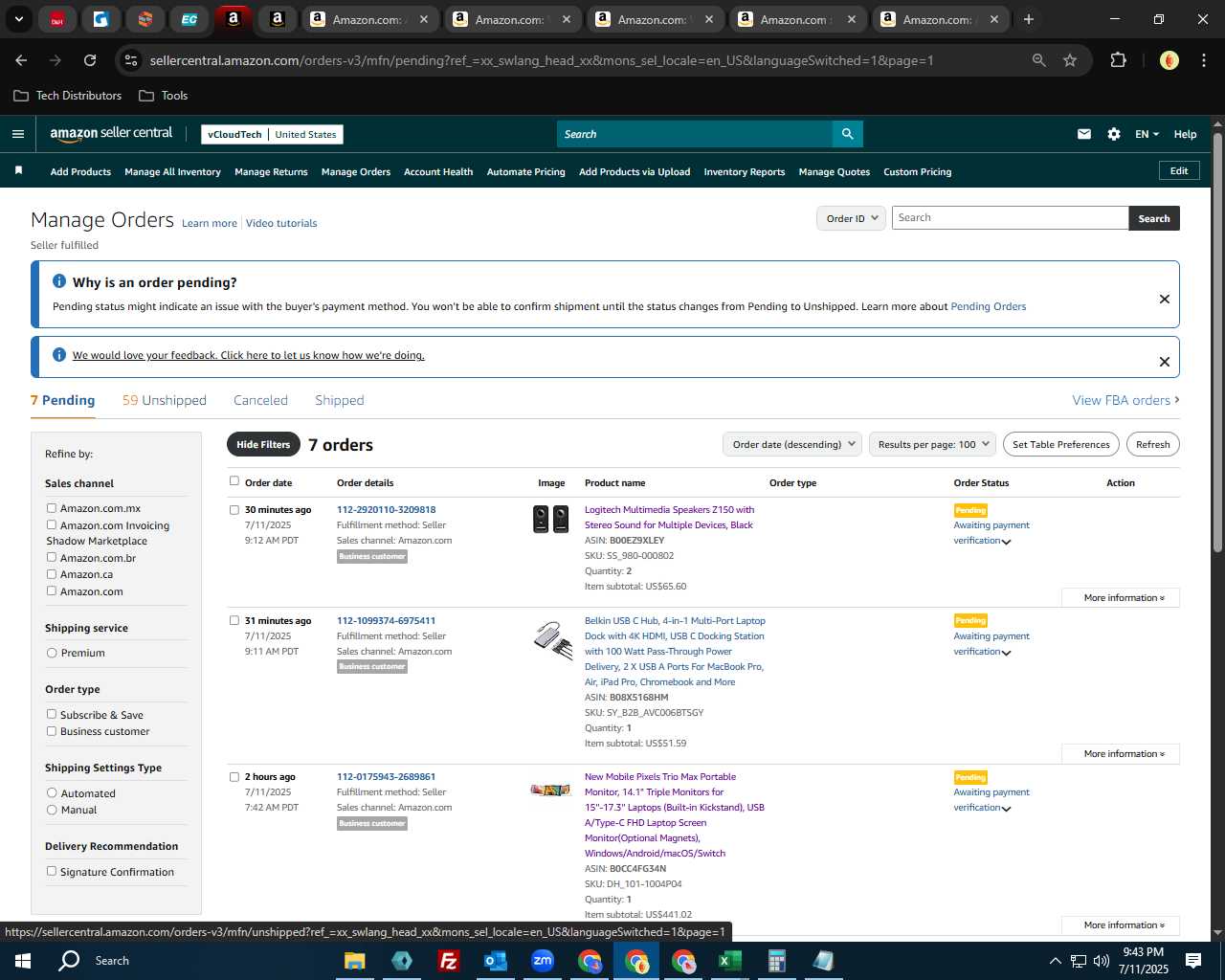This screenshot has height=980, width=1225.
Task: Open Calculator from the taskbar
Action: coord(776,961)
